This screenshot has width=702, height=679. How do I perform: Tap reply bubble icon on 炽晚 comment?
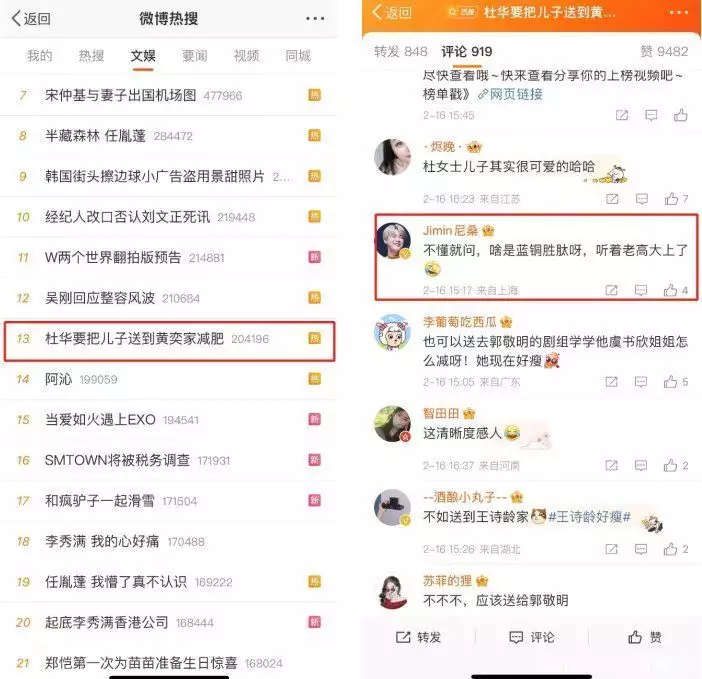point(642,199)
